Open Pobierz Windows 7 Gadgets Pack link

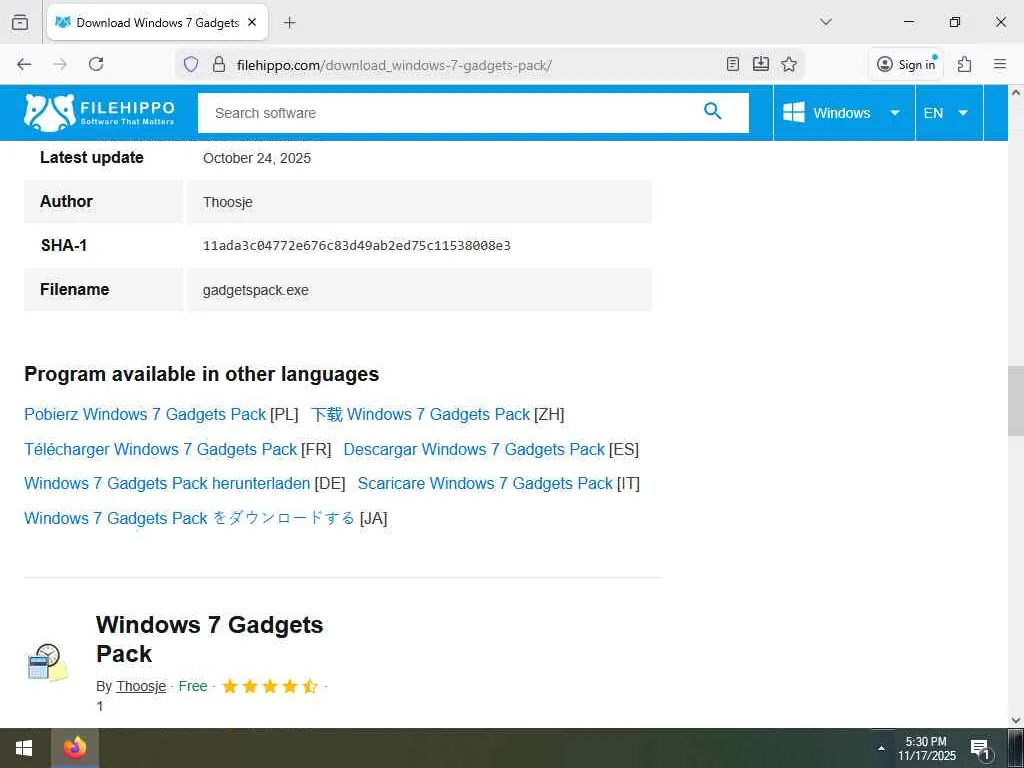(x=145, y=415)
